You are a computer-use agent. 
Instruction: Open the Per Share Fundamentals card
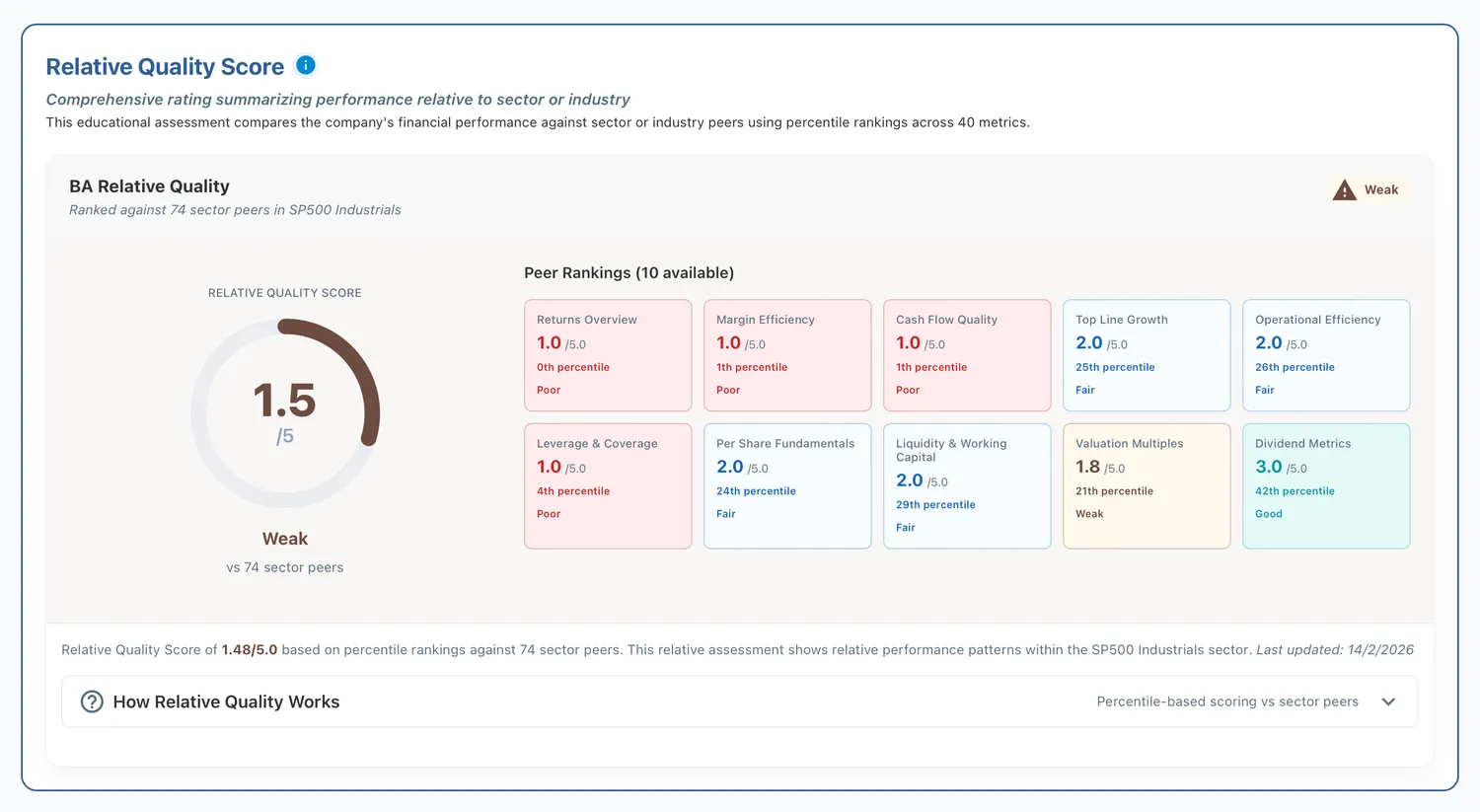pyautogui.click(x=787, y=486)
